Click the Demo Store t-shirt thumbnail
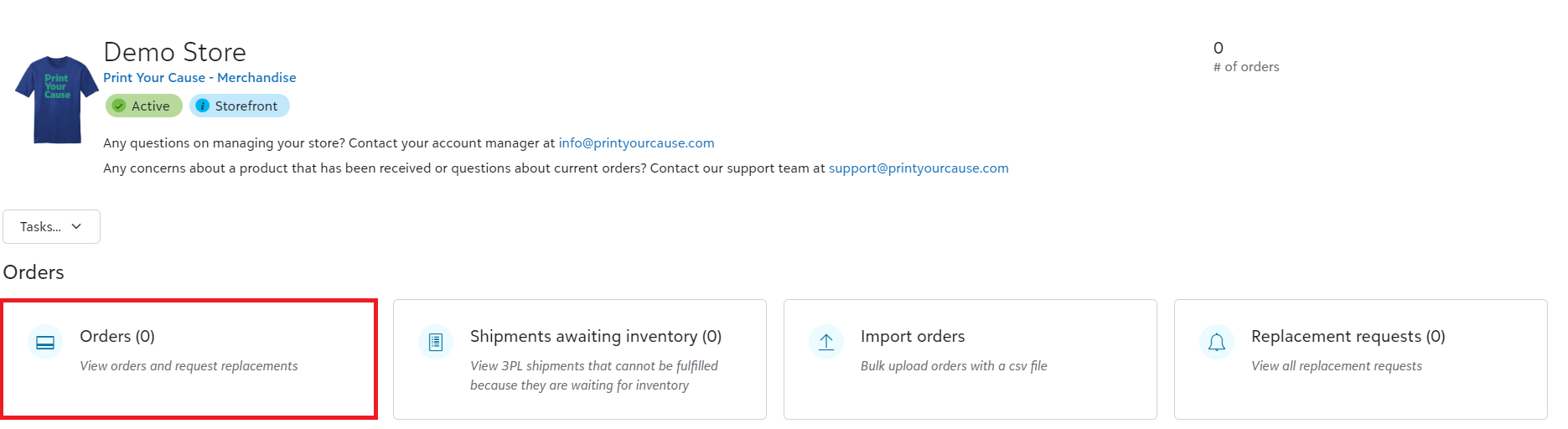Image resolution: width=1568 pixels, height=429 pixels. (x=57, y=100)
